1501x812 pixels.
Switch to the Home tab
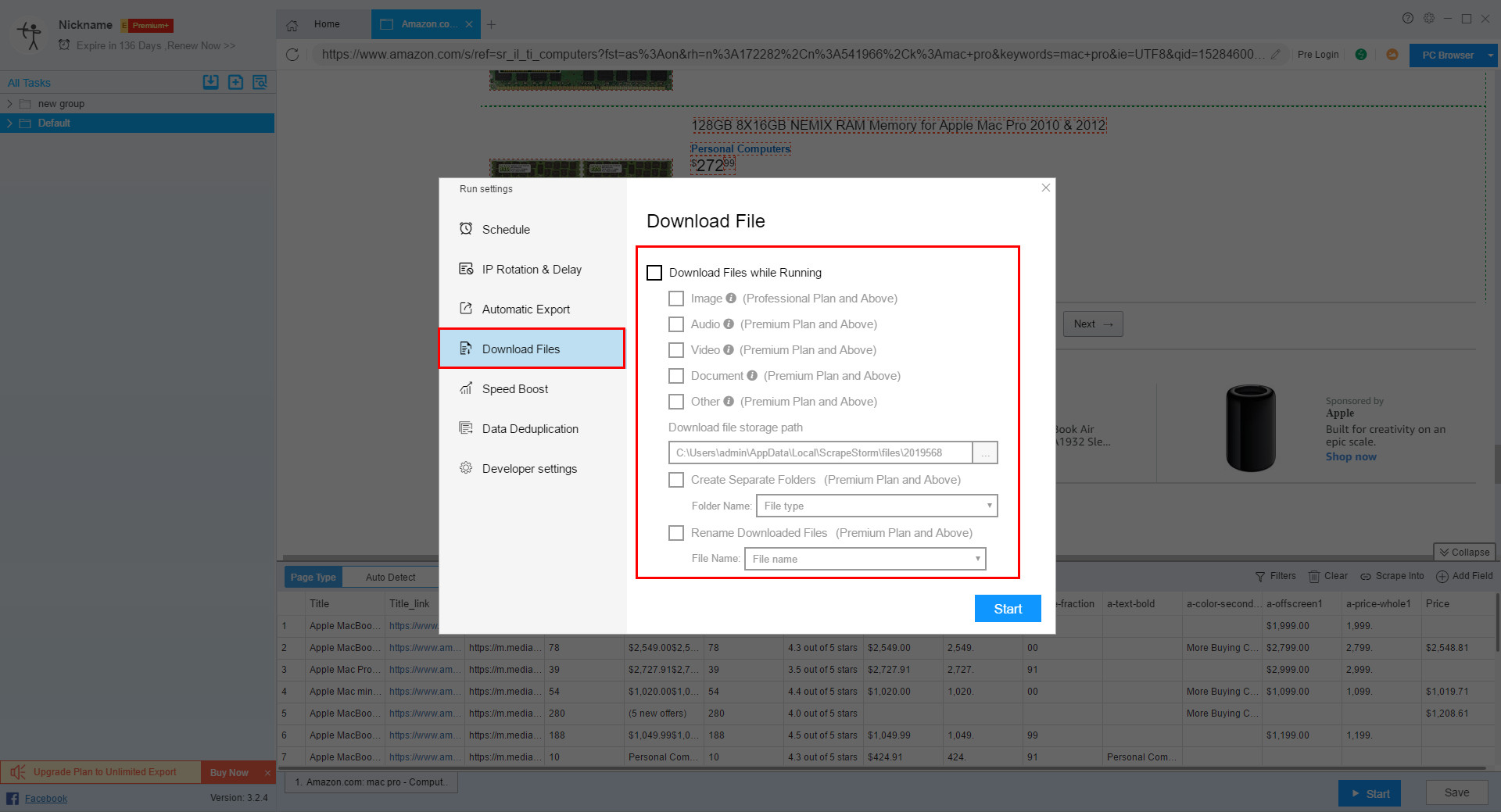point(326,24)
